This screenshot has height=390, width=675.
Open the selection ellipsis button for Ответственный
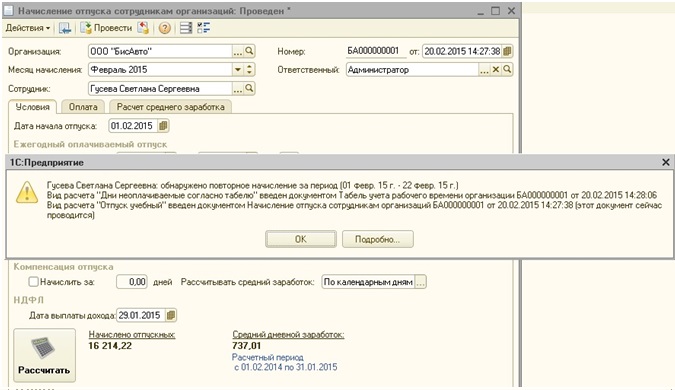point(484,69)
